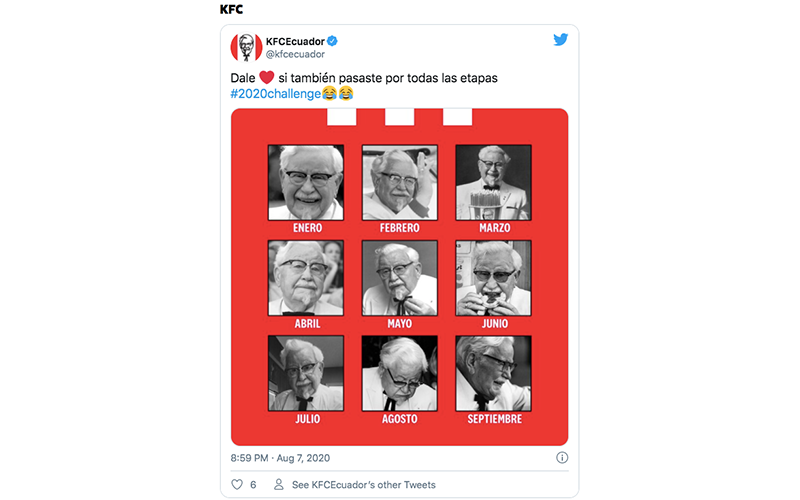Open the tweet info circle icon
800x500 pixels.
(562, 458)
